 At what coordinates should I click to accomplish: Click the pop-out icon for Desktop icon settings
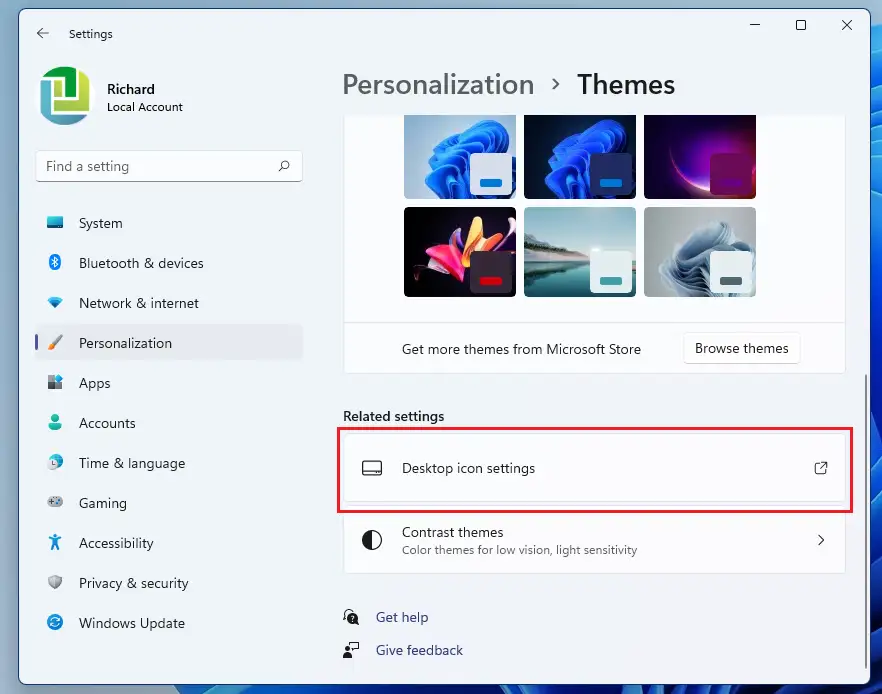point(821,468)
